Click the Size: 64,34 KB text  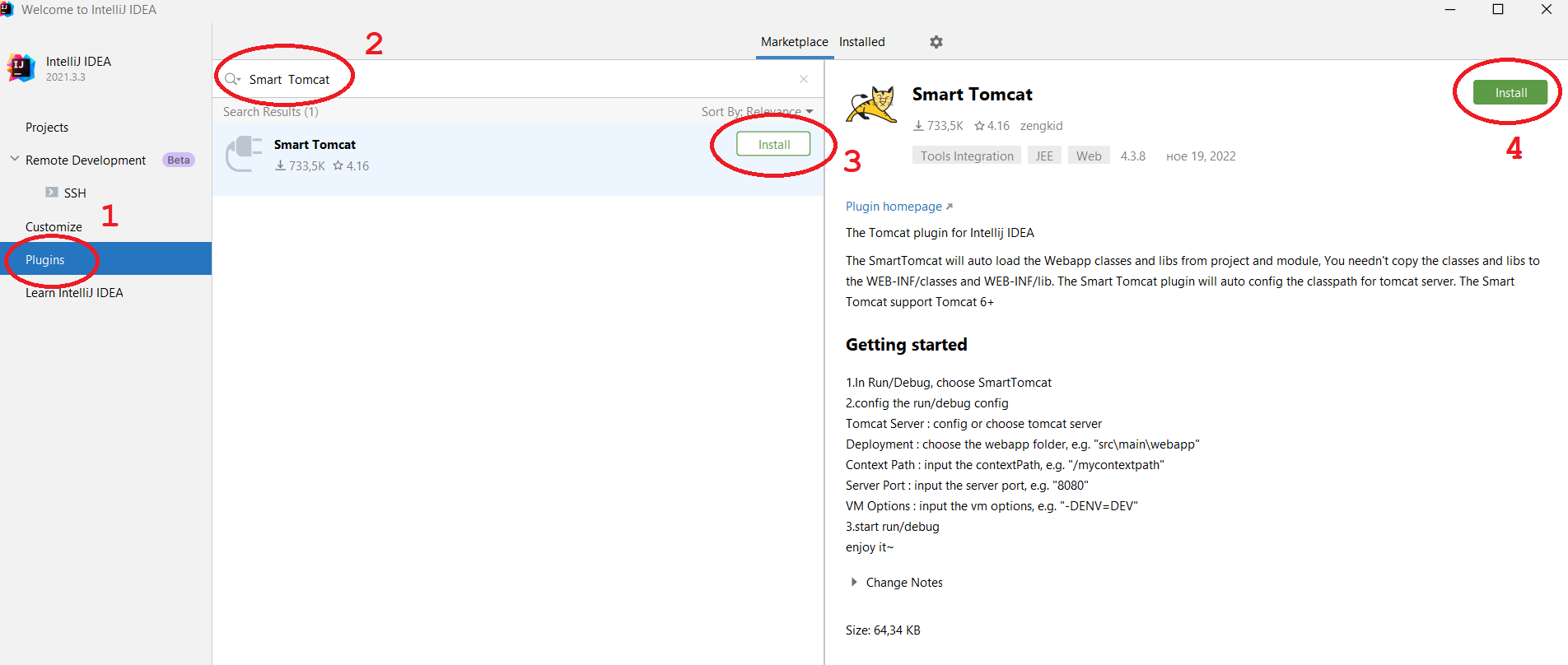click(883, 630)
